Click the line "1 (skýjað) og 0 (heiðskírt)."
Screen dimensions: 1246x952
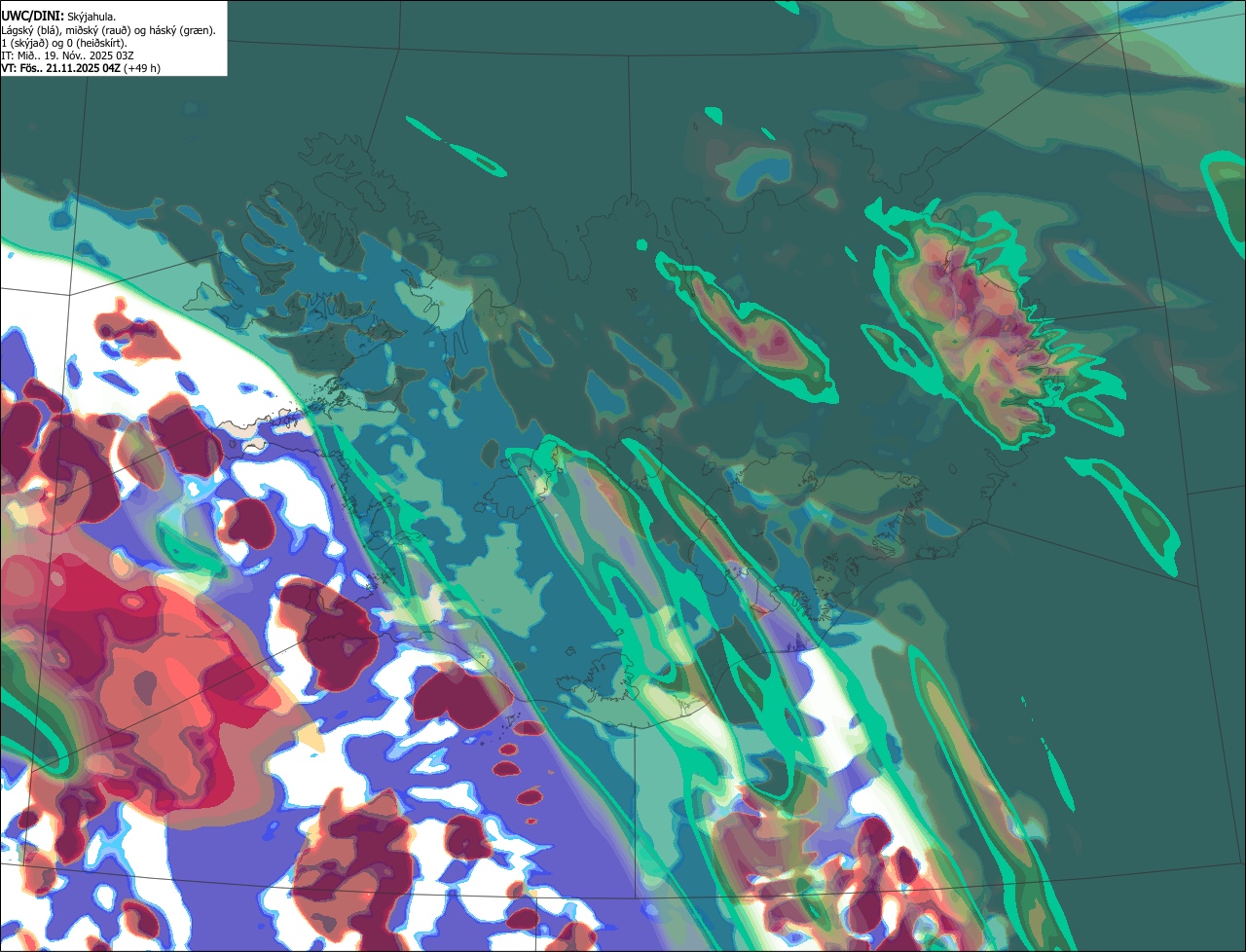64,43
